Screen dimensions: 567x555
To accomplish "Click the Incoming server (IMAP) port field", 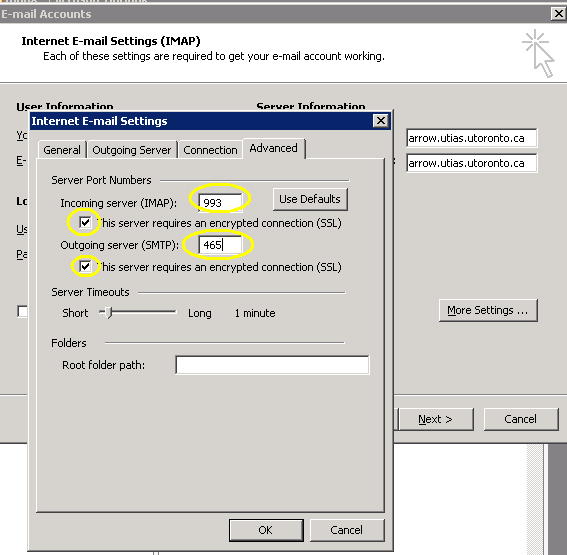I will coord(220,202).
